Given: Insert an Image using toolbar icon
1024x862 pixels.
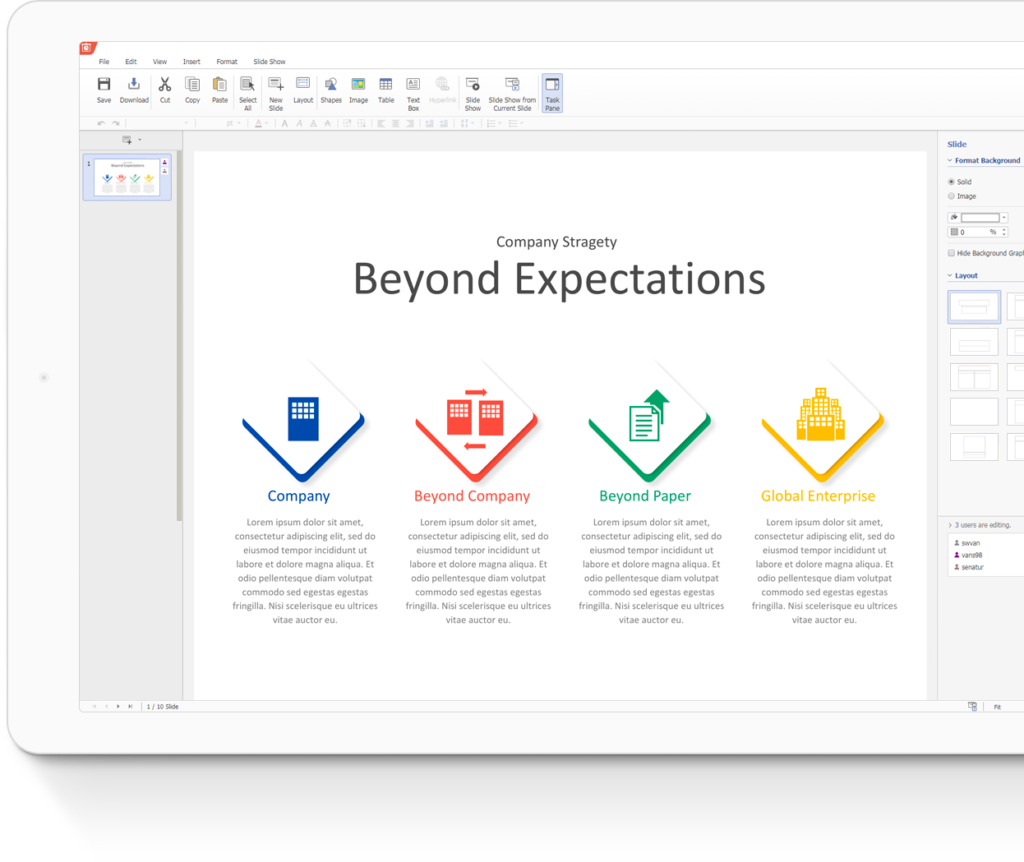Looking at the screenshot, I should (358, 86).
